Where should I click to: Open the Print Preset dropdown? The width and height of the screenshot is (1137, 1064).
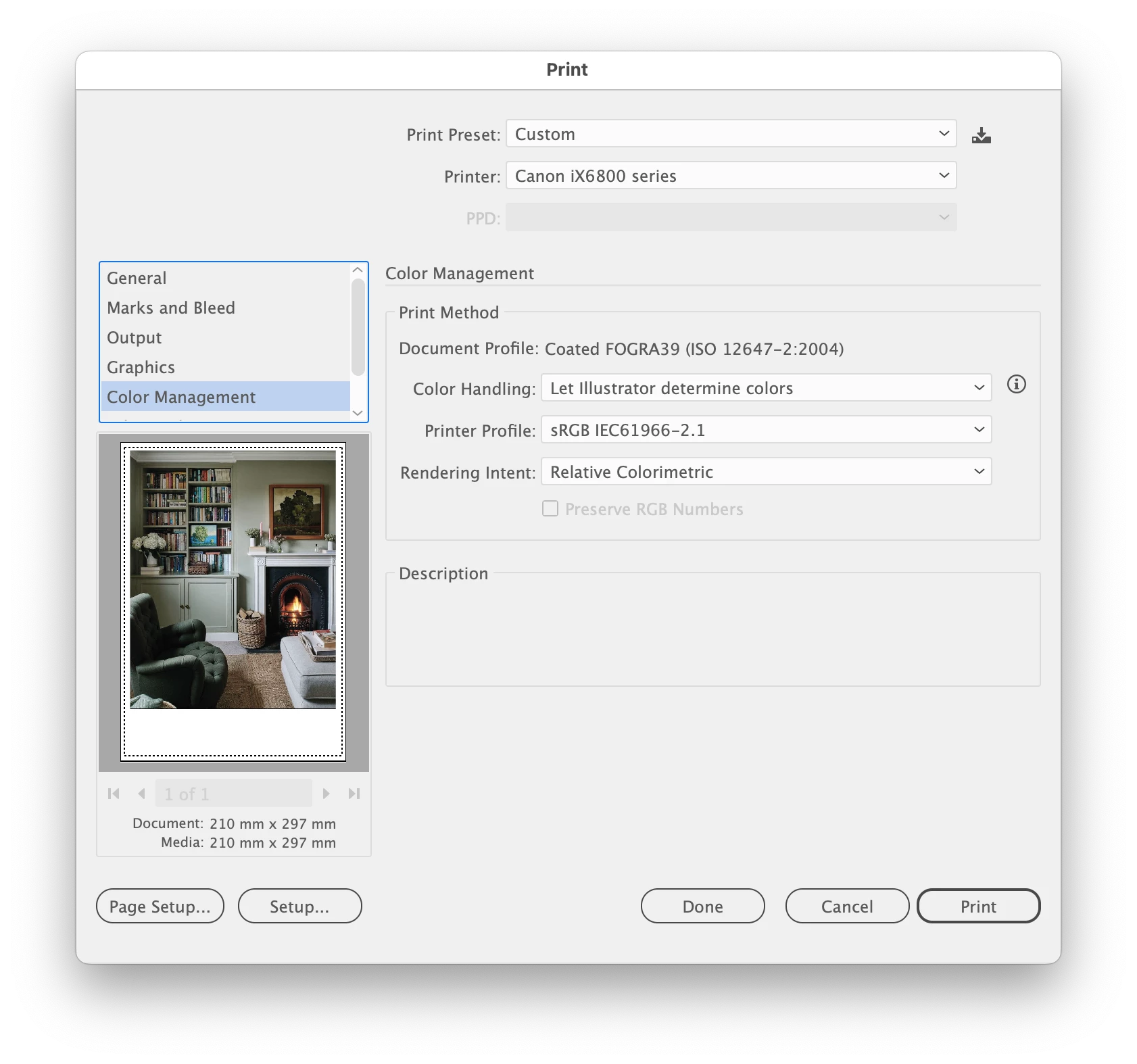point(731,134)
